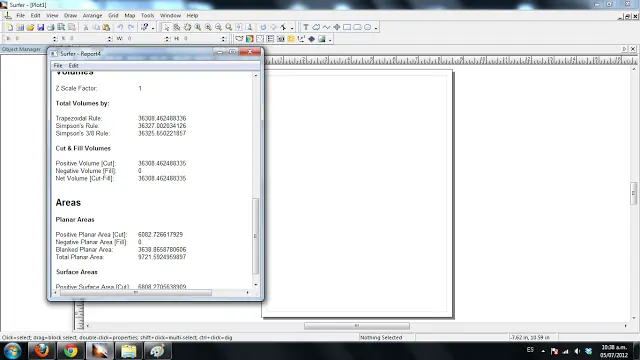This screenshot has width=640, height=360.
Task: Open the map toolbar options dropdown arrow
Action: [330, 40]
